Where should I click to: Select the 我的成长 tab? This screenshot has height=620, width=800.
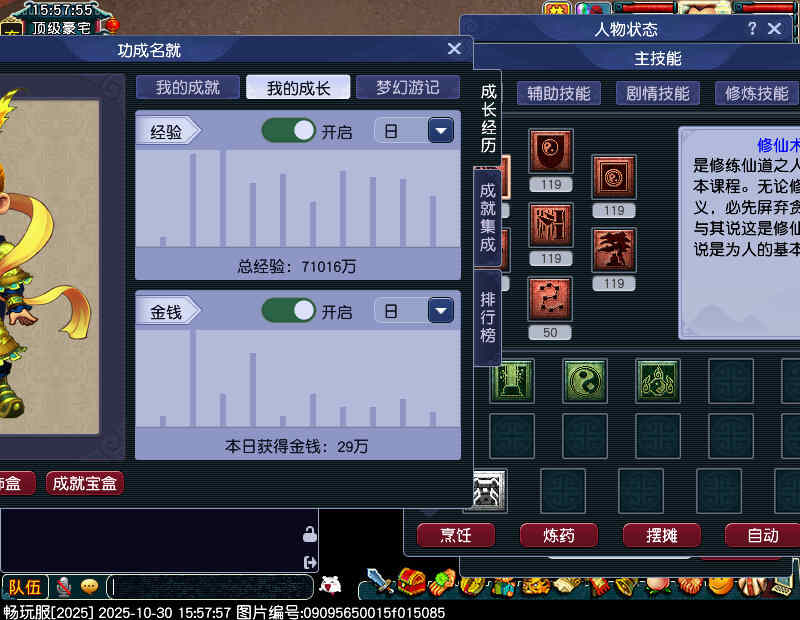(x=298, y=88)
